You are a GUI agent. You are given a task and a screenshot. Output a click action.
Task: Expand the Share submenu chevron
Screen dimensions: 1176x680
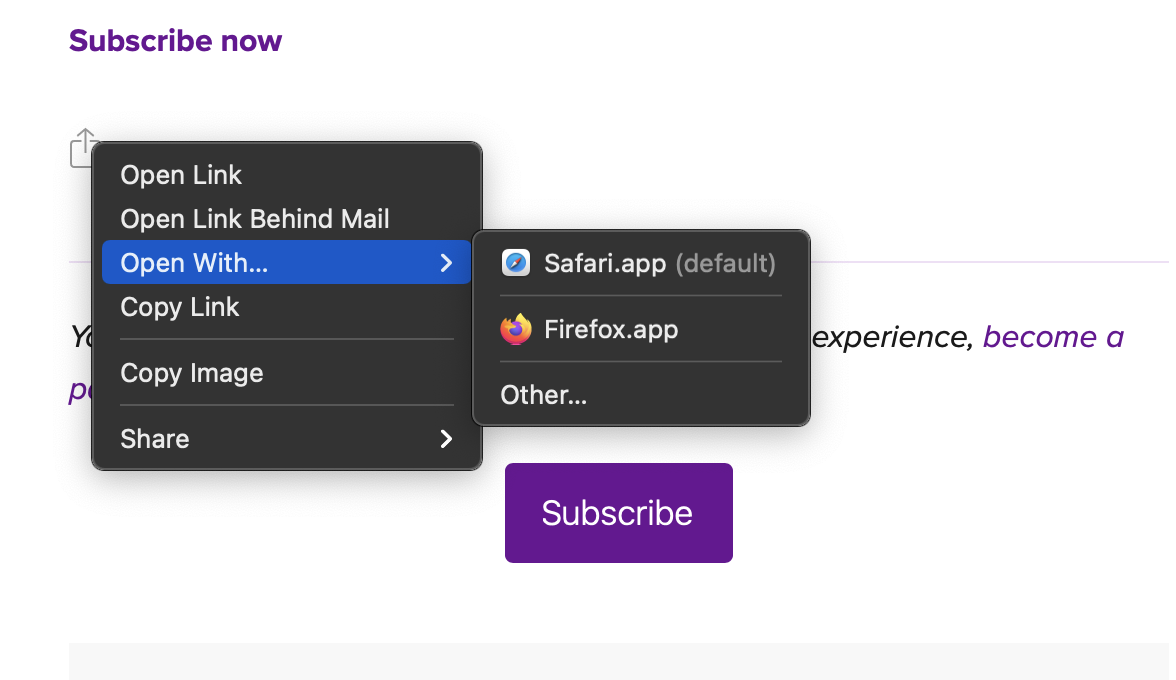tap(446, 439)
